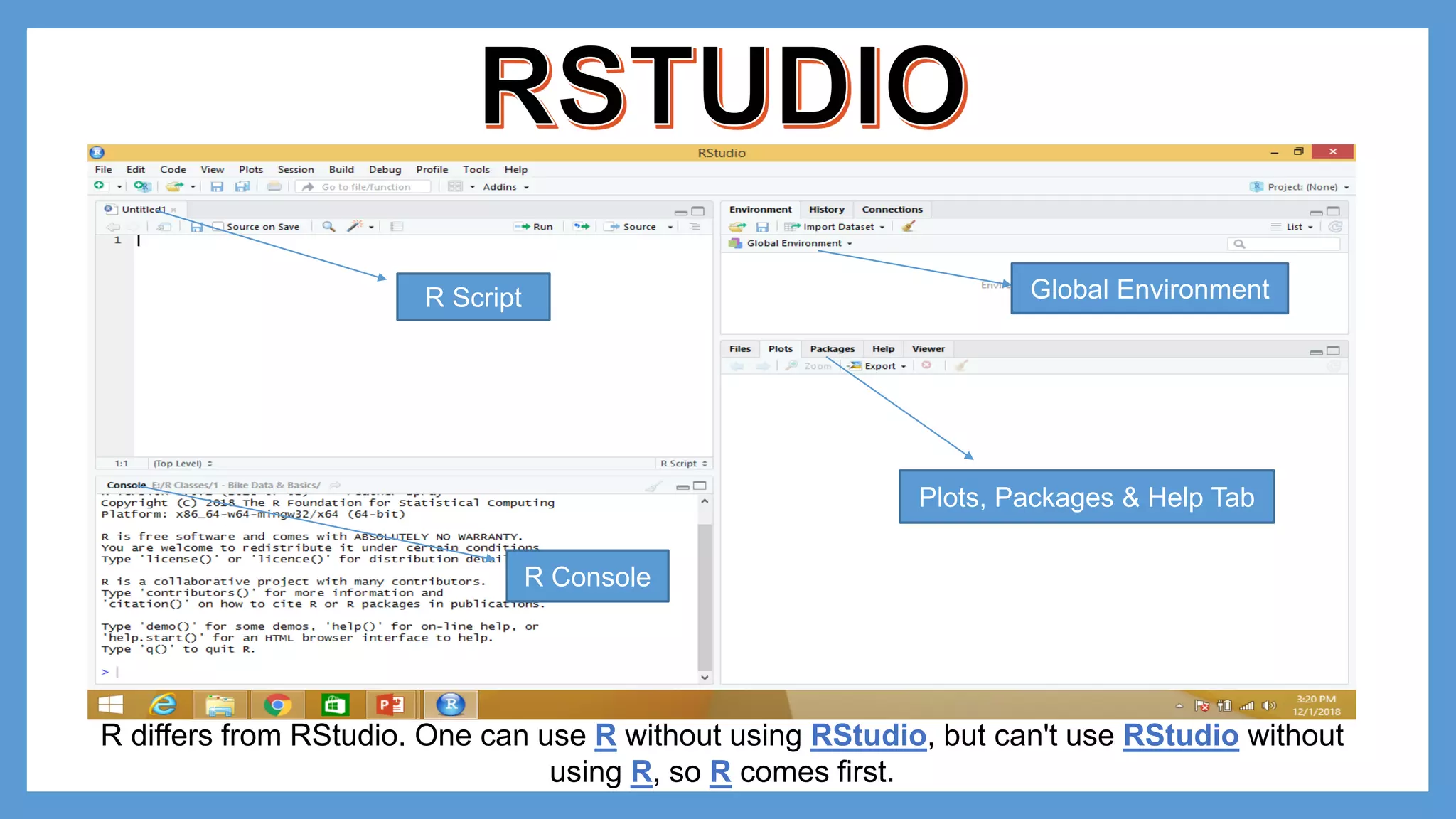
Task: Clear the workspace with the broom icon
Action: (908, 226)
